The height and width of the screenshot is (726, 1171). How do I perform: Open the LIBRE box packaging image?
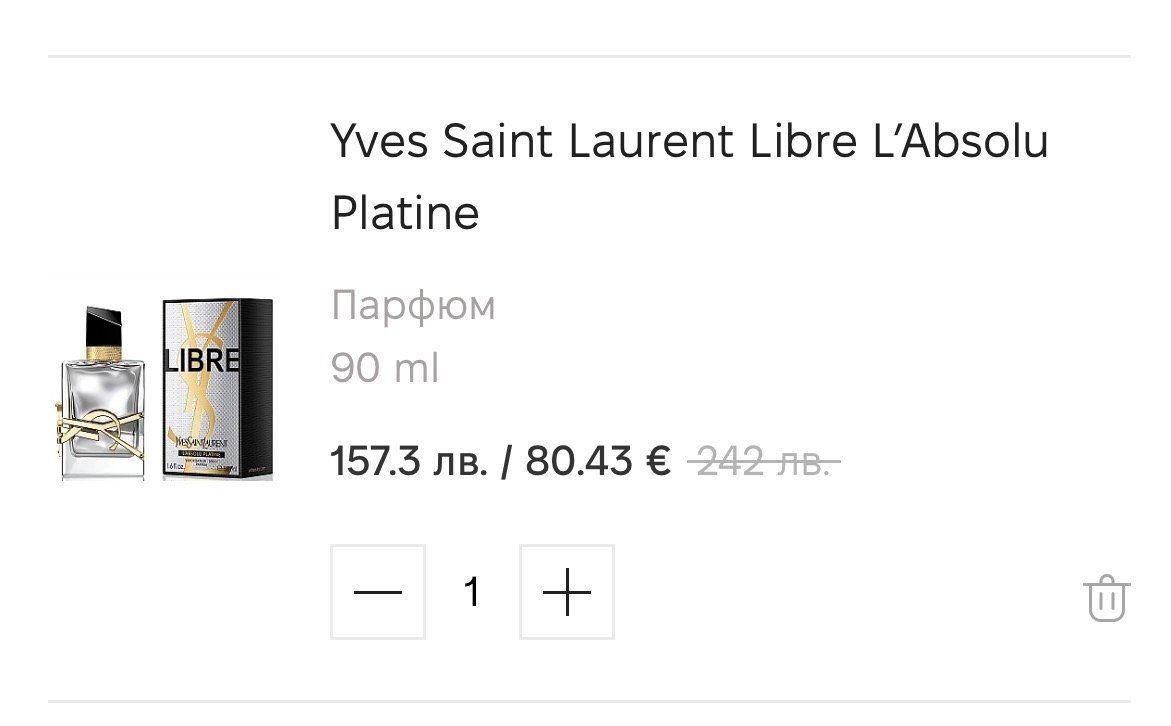pos(217,387)
